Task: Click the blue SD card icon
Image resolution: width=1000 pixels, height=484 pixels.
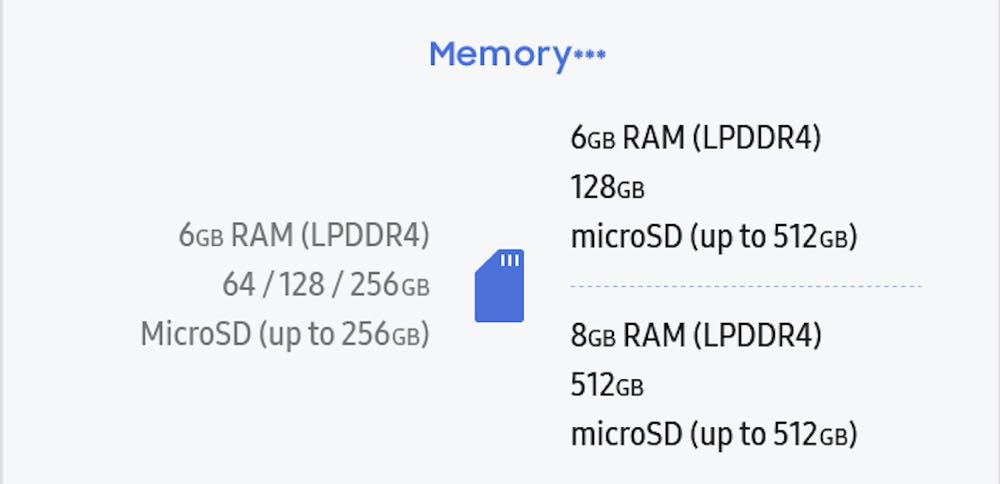Action: click(499, 286)
